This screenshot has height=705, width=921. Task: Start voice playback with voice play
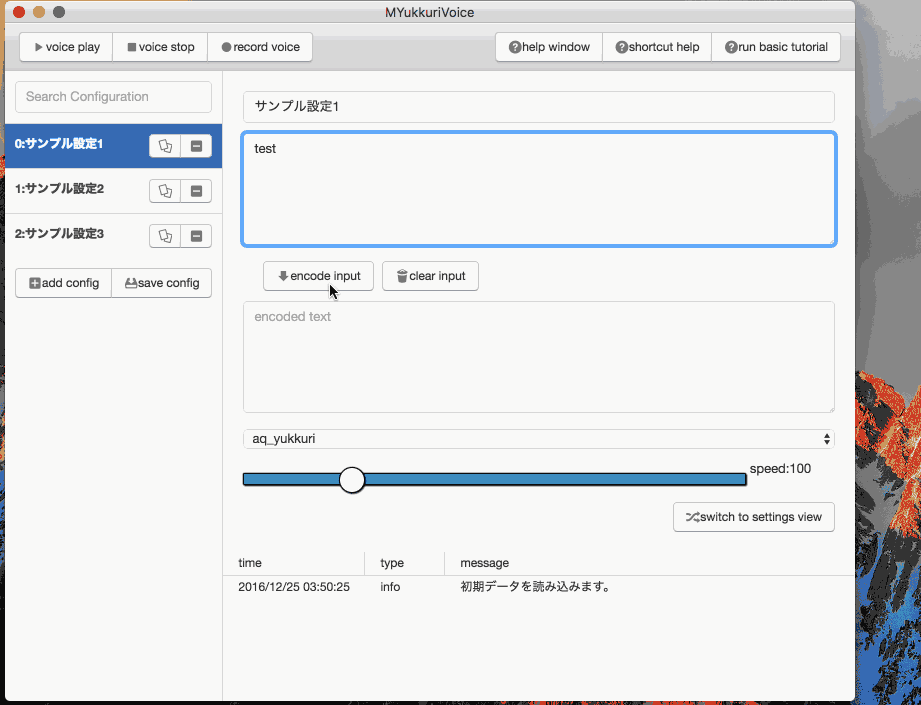coord(66,47)
